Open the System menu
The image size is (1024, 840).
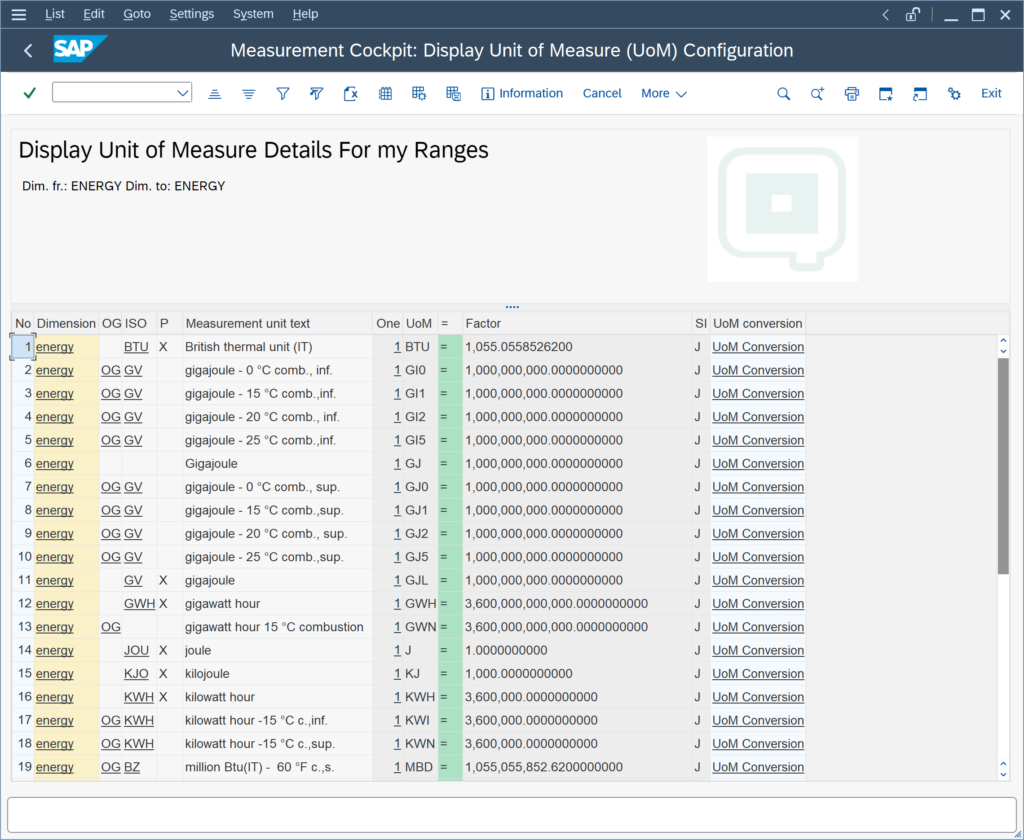tap(253, 14)
